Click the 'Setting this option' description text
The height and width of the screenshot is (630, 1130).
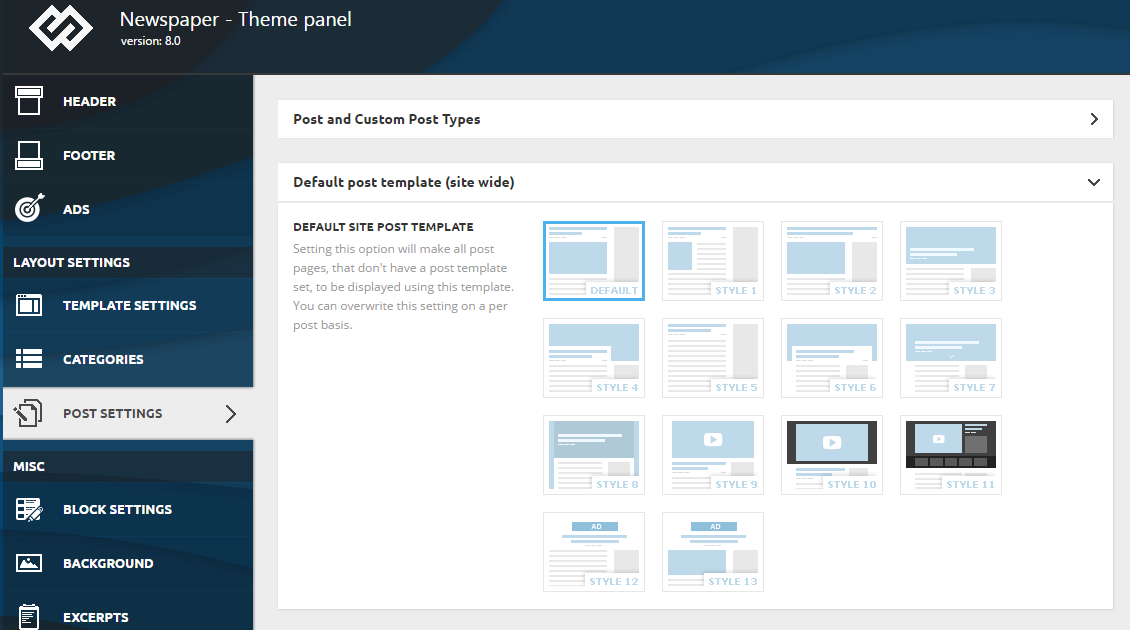pyautogui.click(x=404, y=287)
